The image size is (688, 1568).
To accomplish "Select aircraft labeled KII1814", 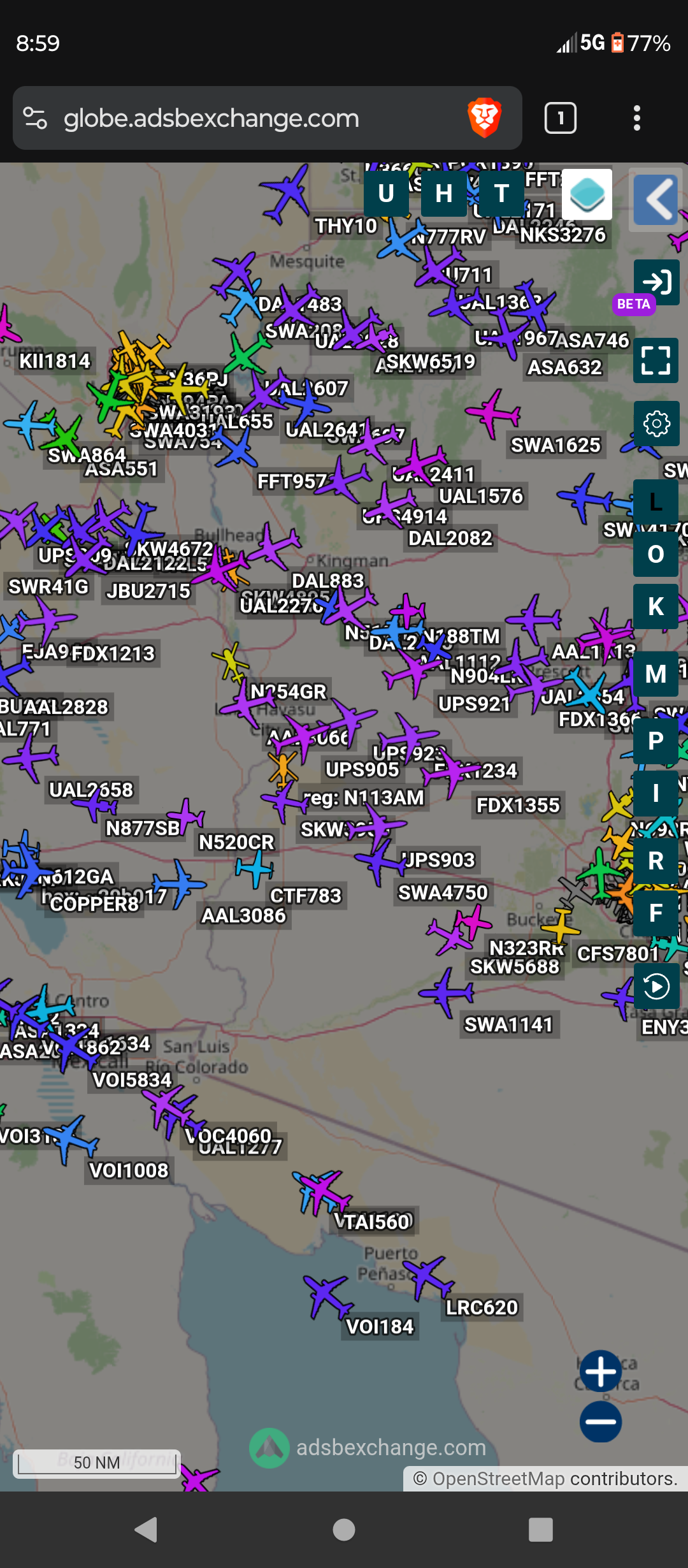I will (x=8, y=325).
